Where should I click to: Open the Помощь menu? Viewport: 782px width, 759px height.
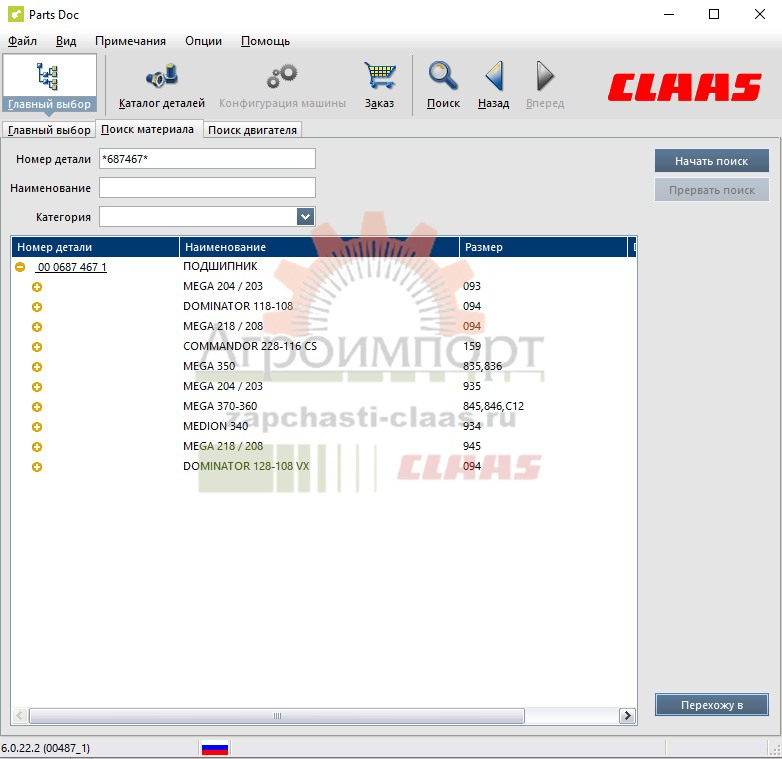click(x=265, y=41)
